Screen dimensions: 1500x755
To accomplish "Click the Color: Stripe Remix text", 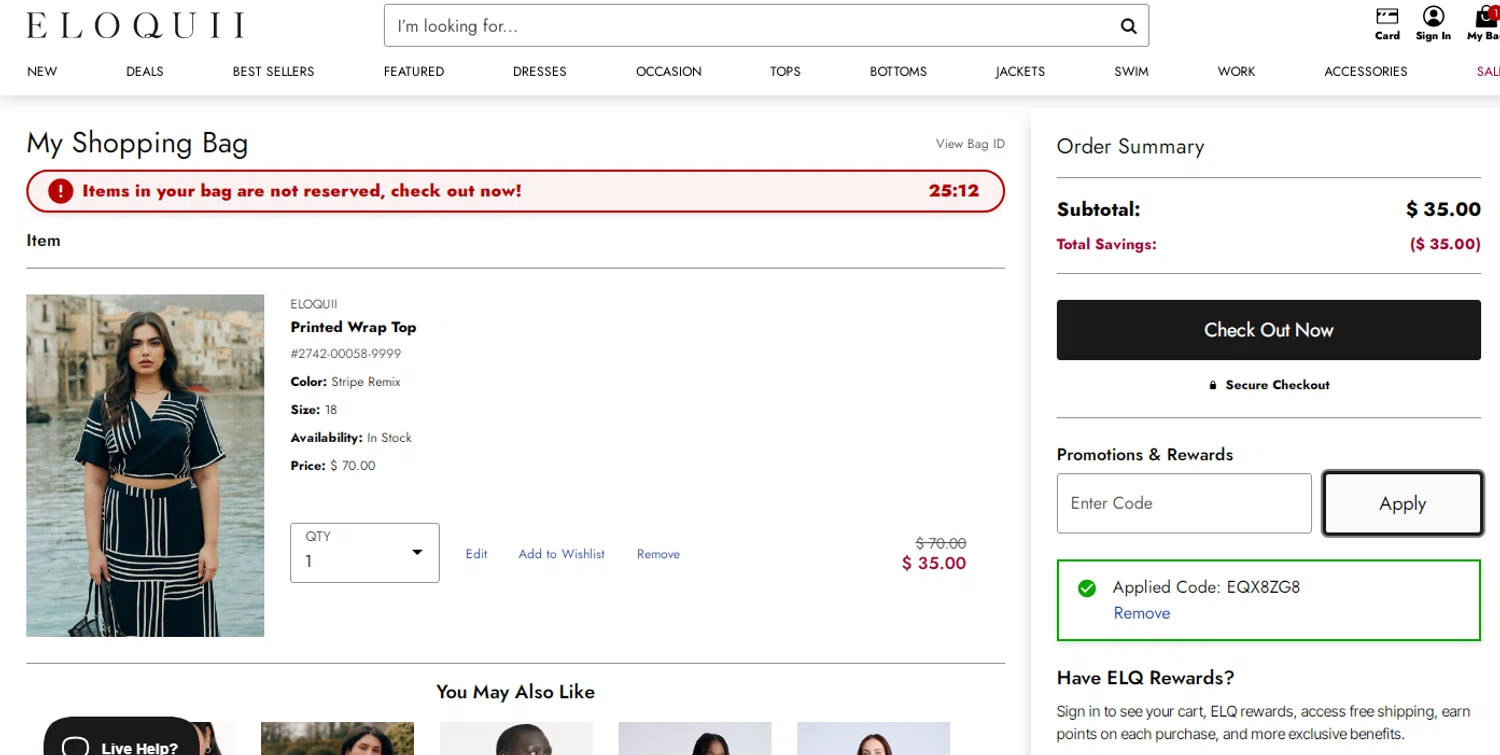I will (x=345, y=382).
